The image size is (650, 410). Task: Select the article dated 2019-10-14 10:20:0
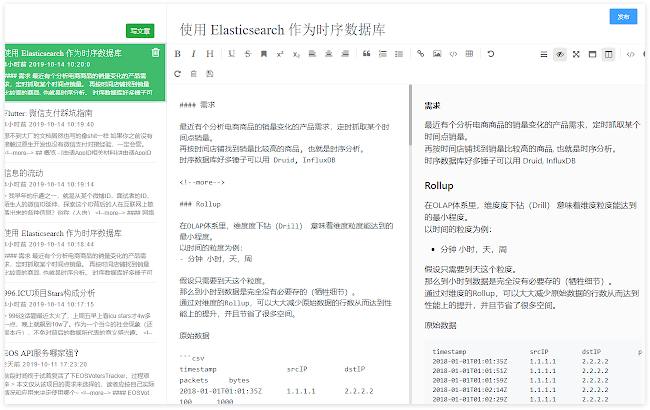tap(85, 73)
